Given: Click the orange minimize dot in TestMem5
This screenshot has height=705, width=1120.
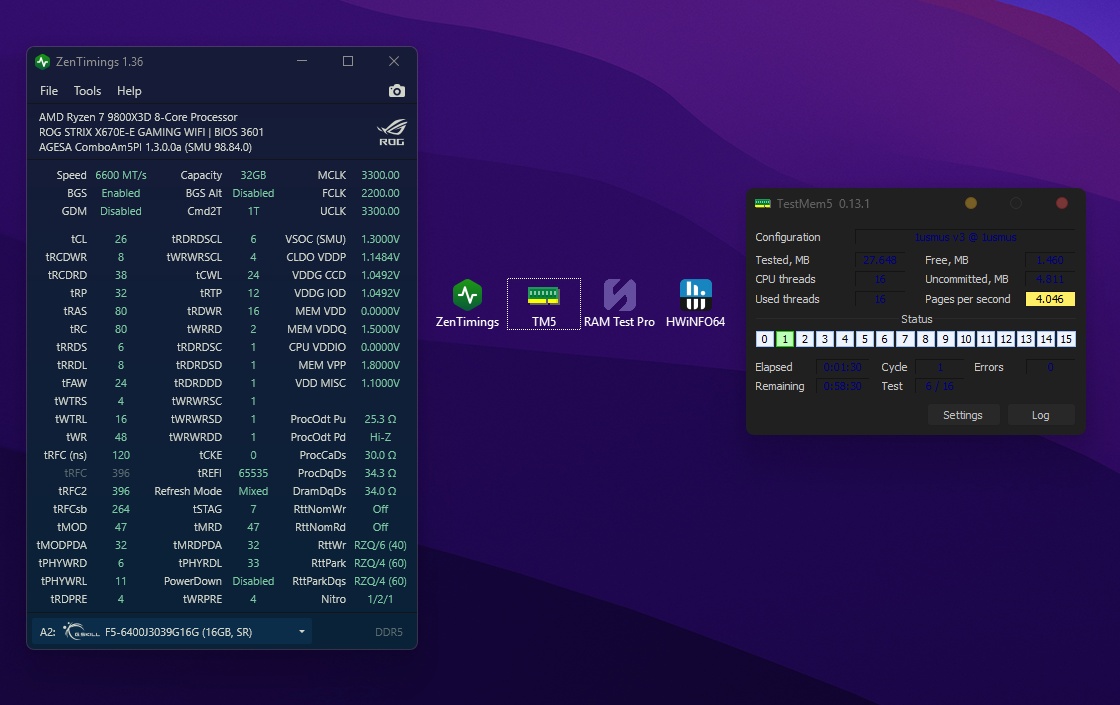Looking at the screenshot, I should [971, 204].
